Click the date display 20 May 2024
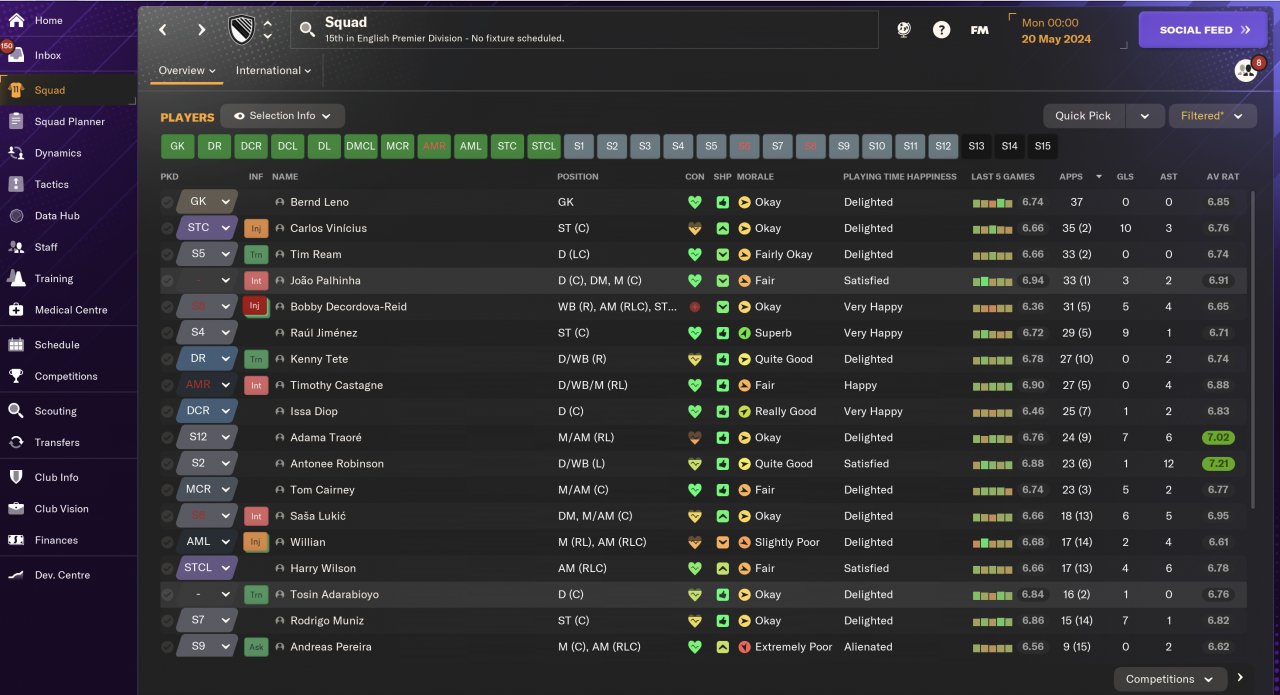1280x695 pixels. pyautogui.click(x=1056, y=39)
